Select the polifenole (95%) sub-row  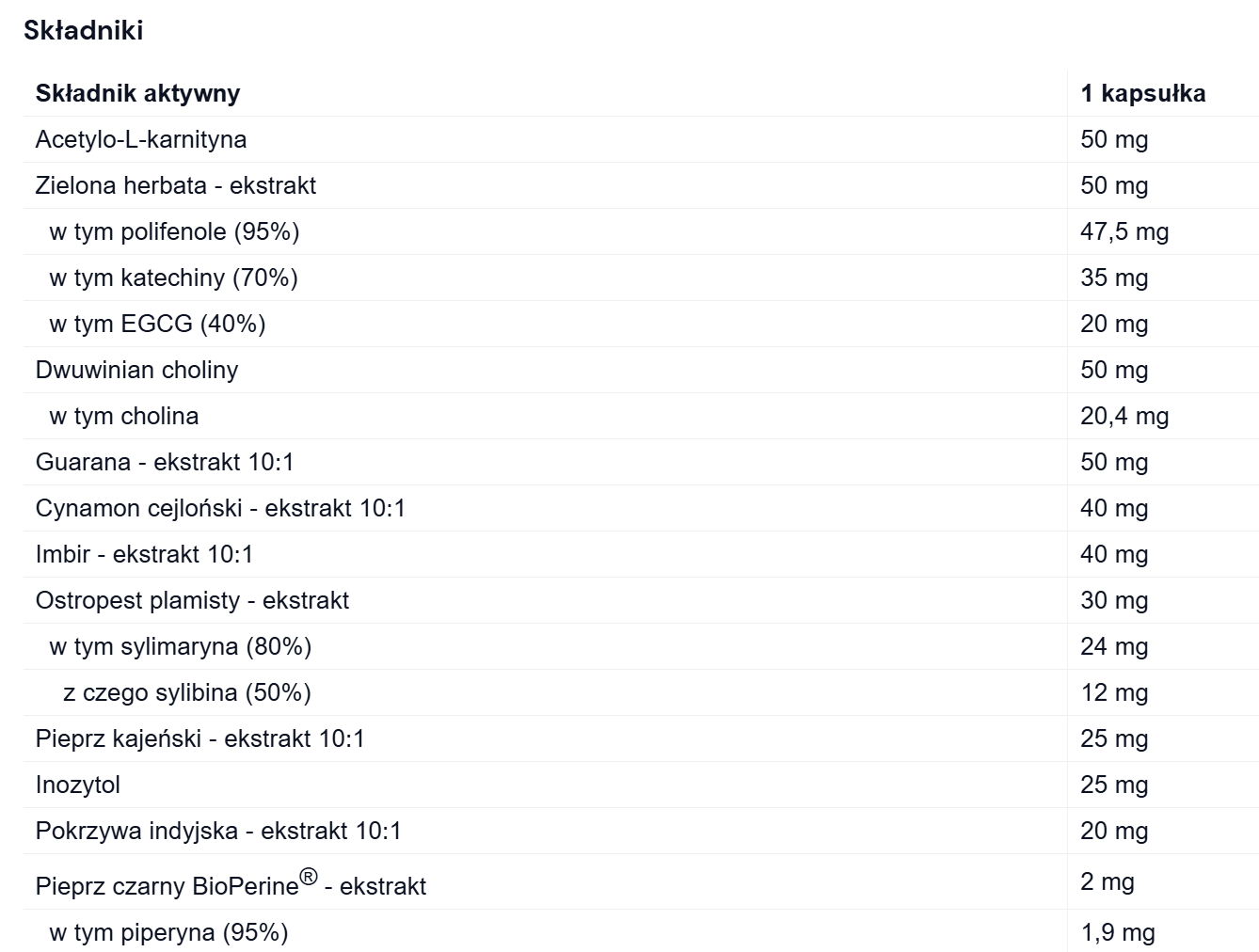(174, 231)
